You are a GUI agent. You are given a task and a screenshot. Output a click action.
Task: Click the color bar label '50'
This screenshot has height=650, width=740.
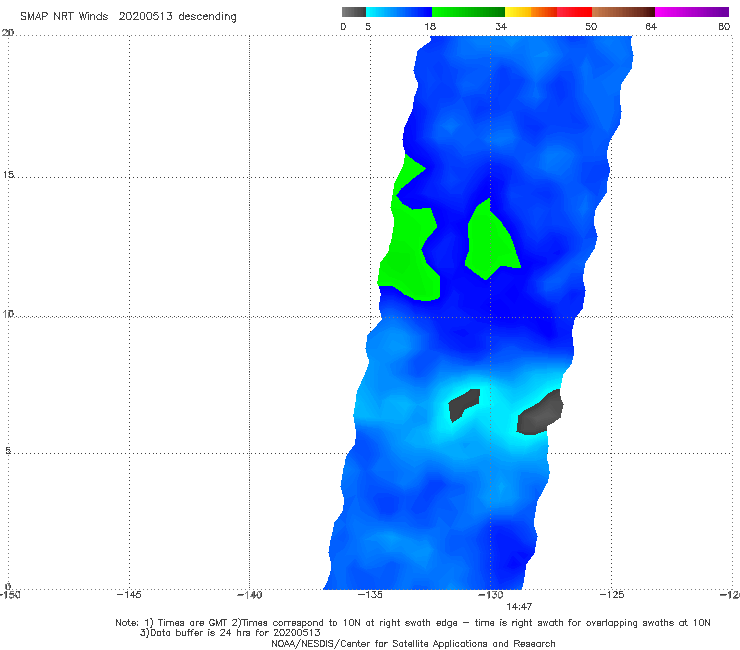point(591,27)
